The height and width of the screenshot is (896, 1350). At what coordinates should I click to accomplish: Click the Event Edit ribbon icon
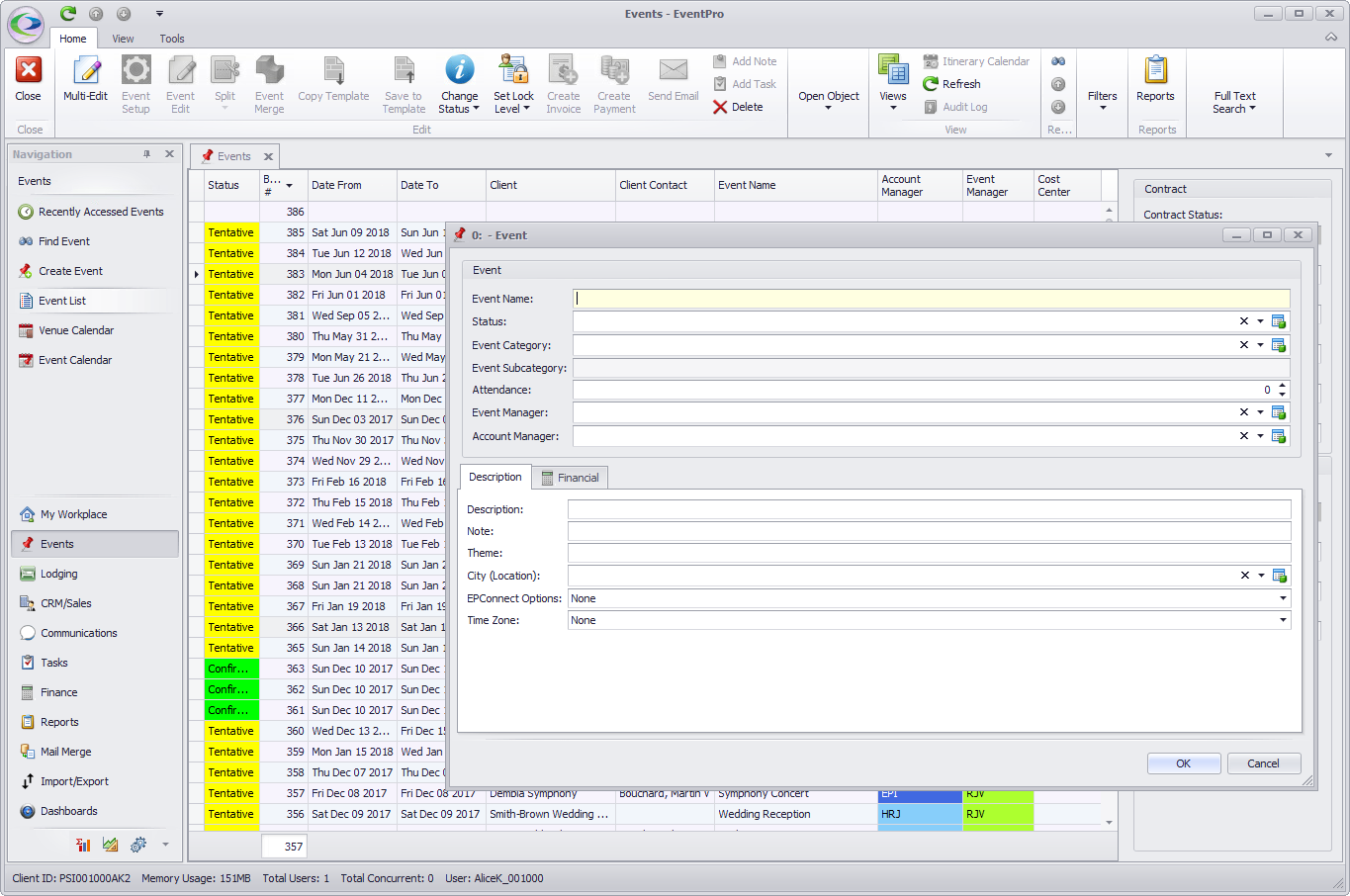click(x=180, y=70)
